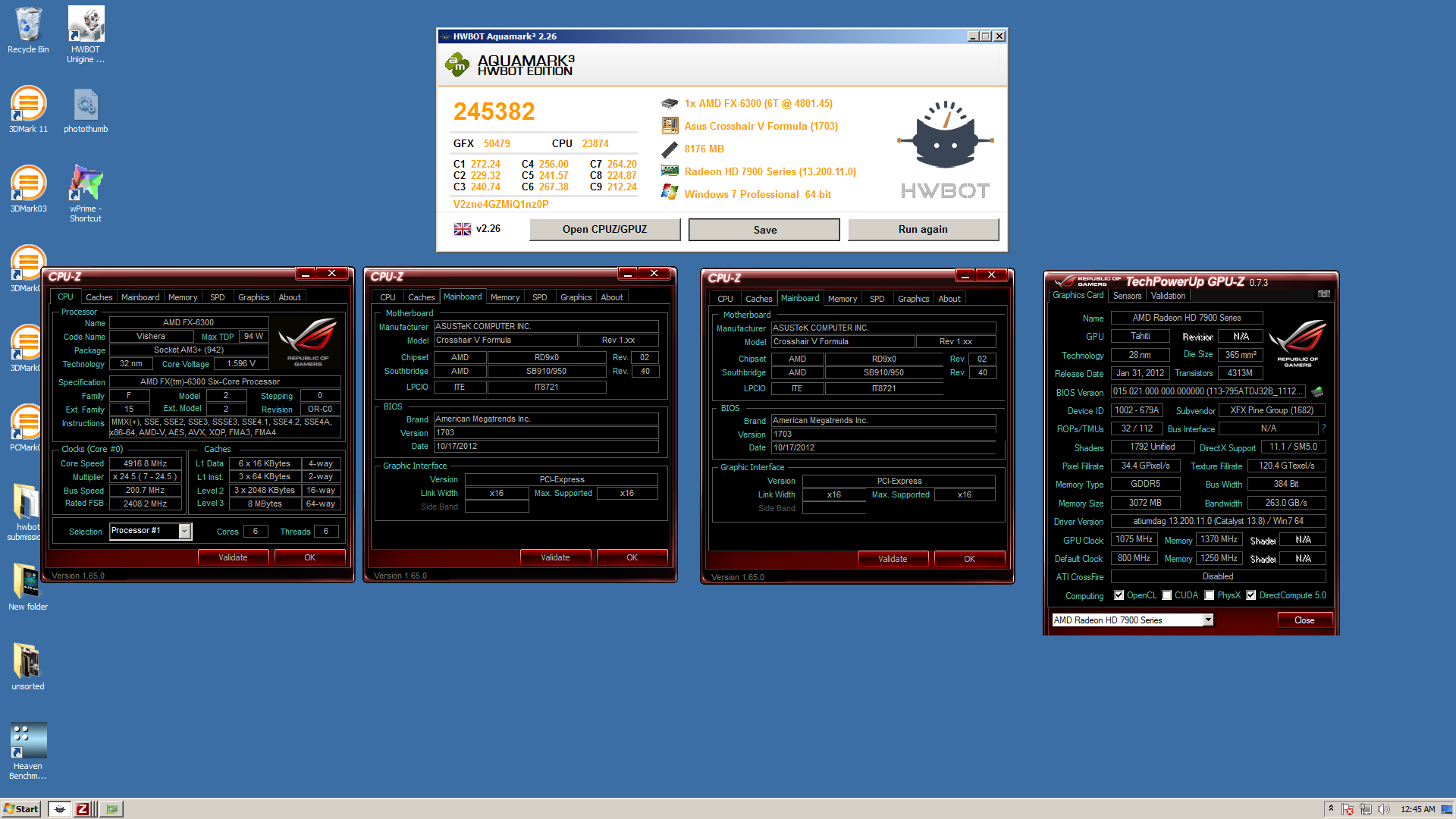This screenshot has height=819, width=1456.
Task: Open Graphics tab in middle CPU-Z window
Action: [x=576, y=297]
